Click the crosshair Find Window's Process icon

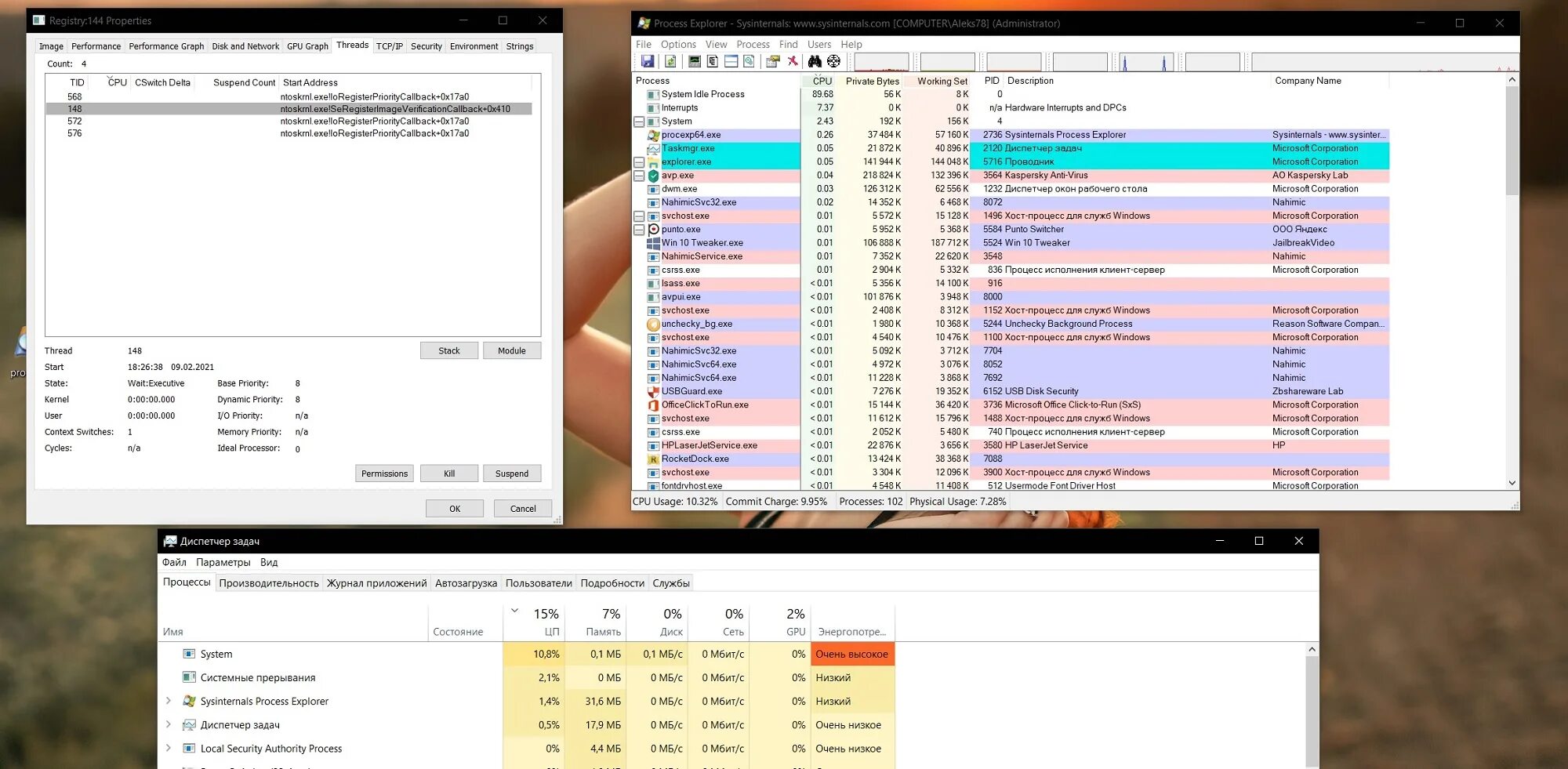834,61
